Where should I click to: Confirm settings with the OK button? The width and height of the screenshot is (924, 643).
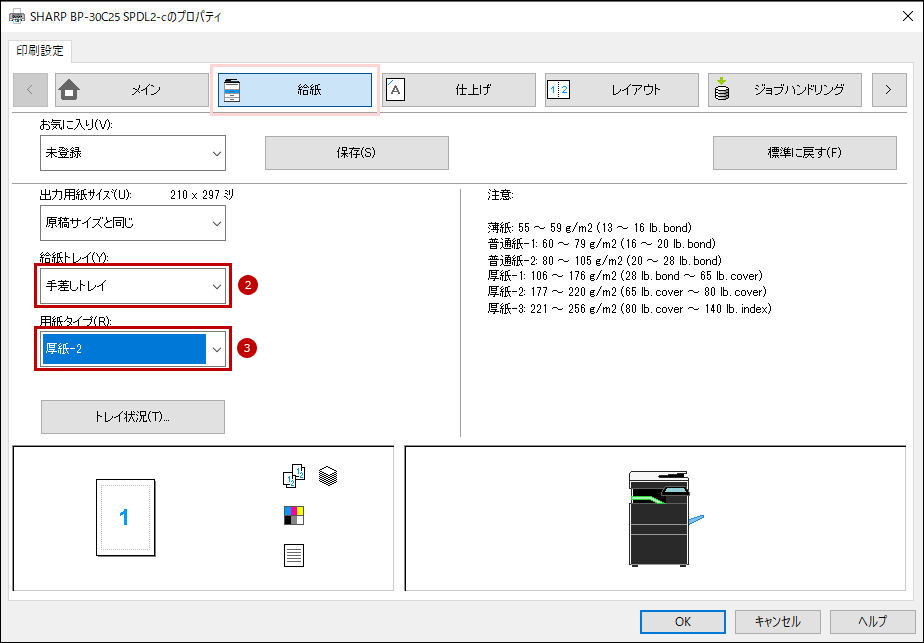[x=682, y=622]
